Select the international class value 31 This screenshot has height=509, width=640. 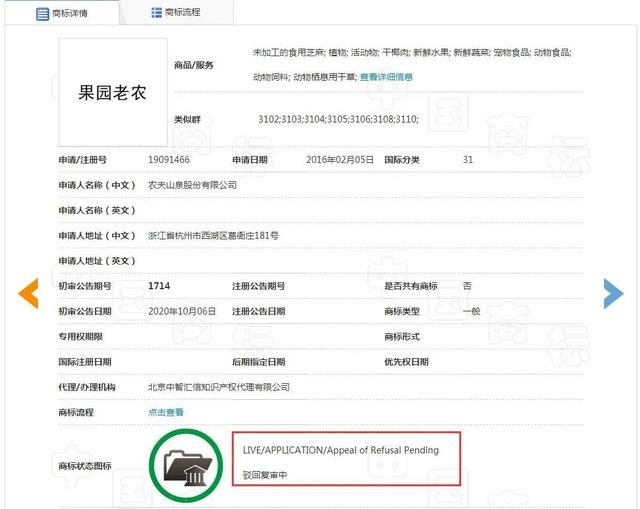468,160
